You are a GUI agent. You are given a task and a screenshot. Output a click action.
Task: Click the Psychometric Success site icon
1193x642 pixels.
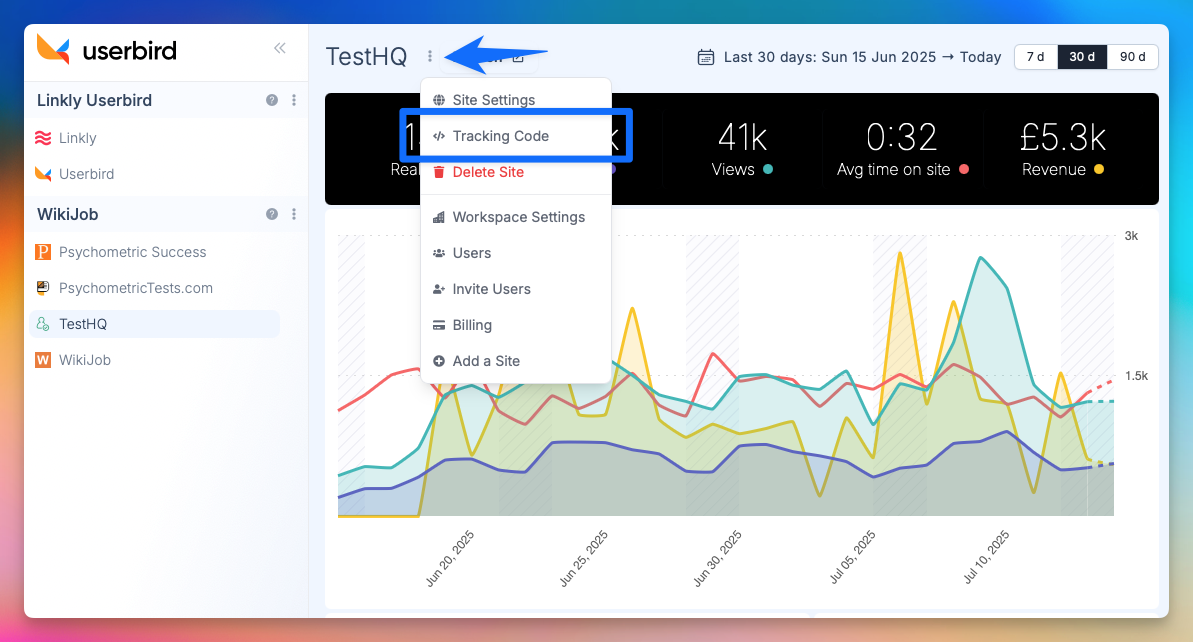click(x=43, y=252)
